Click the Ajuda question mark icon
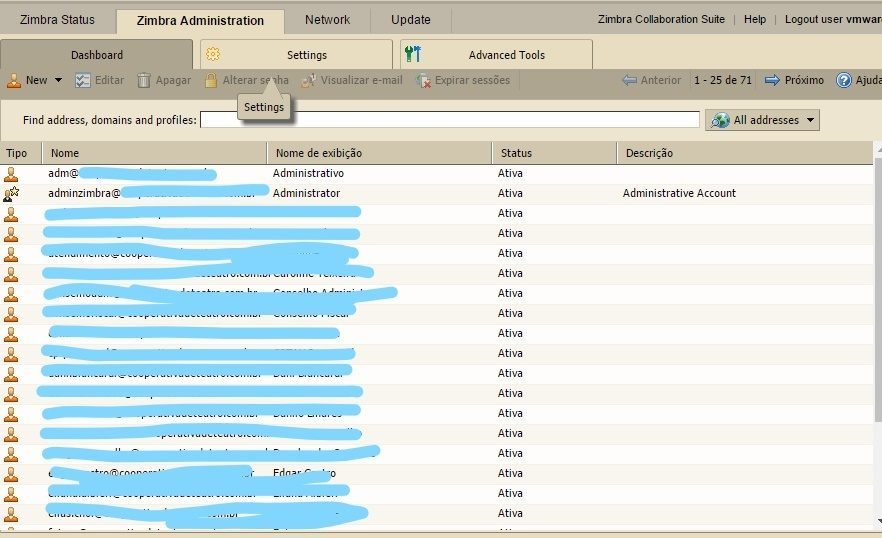Image resolution: width=882 pixels, height=538 pixels. coord(843,80)
